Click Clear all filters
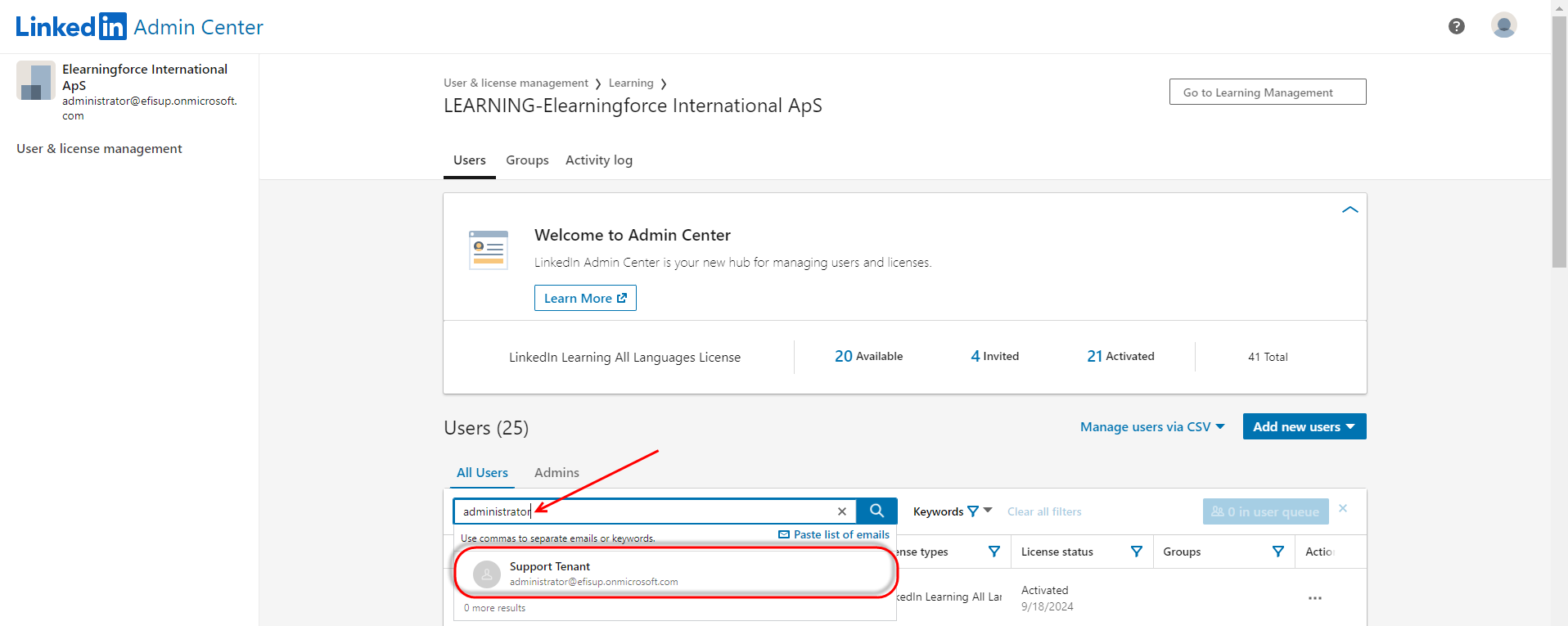The height and width of the screenshot is (626, 1568). (1044, 511)
